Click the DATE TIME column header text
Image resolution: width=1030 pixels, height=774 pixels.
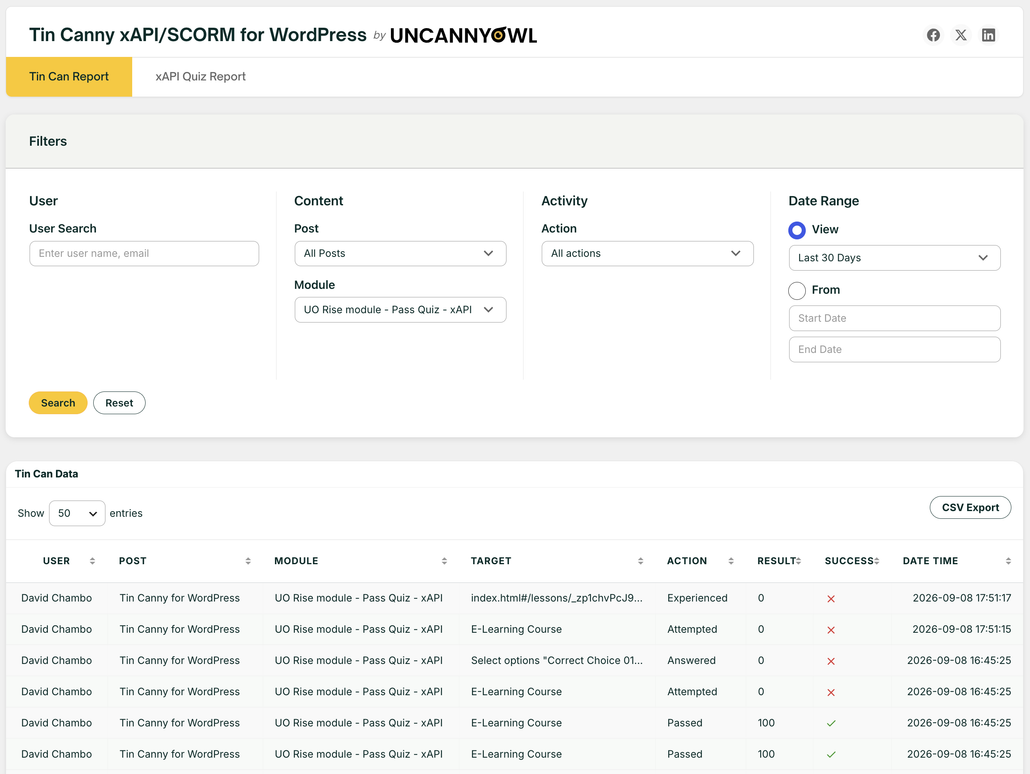click(930, 561)
